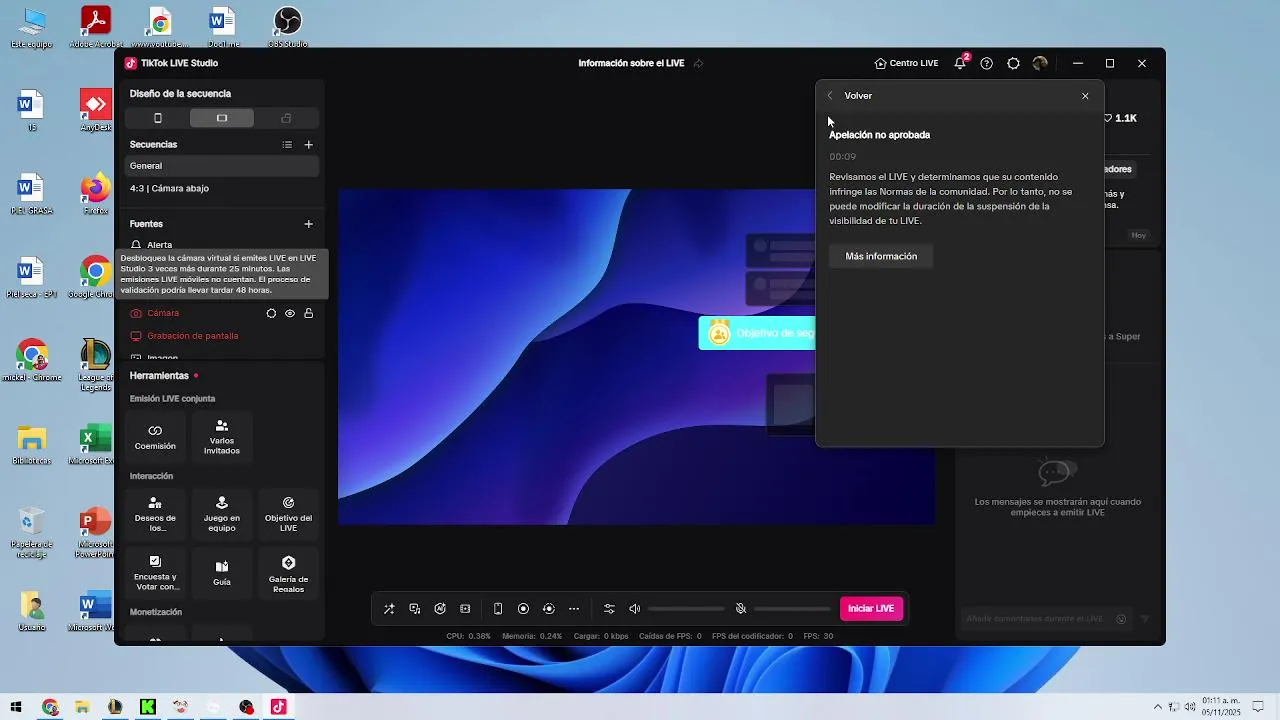Open the Encuesta y Votar tool
This screenshot has height=720, width=1280.
pyautogui.click(x=155, y=573)
